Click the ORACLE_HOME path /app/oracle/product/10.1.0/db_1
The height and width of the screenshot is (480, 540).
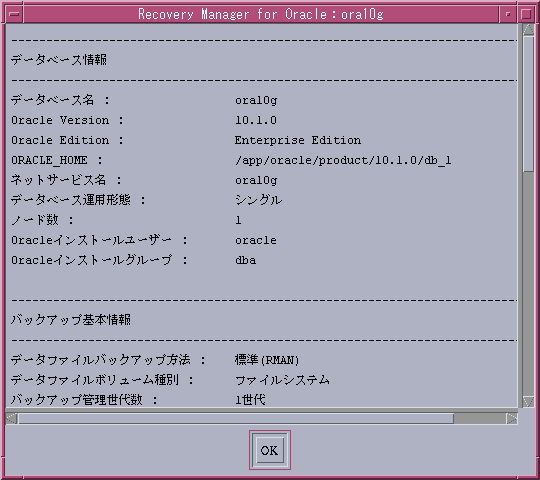point(343,160)
